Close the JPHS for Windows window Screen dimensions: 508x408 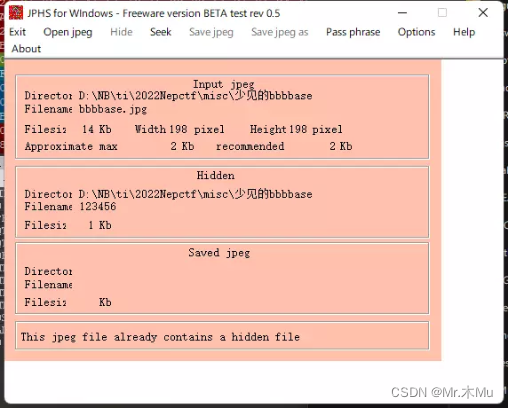[483, 13]
